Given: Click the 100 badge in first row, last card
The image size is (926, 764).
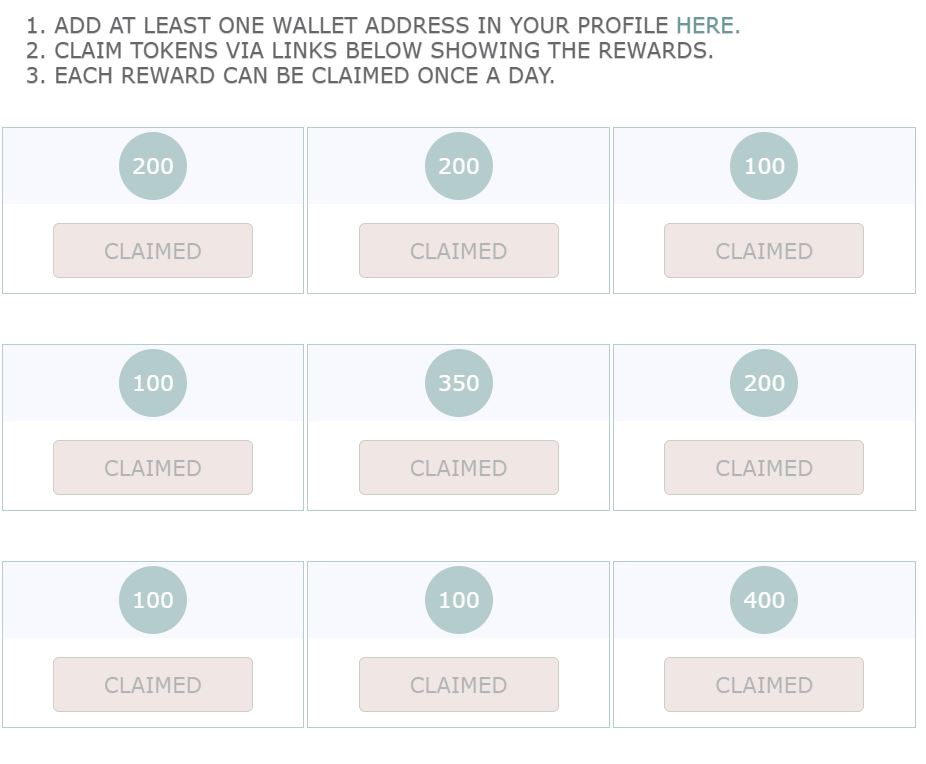Looking at the screenshot, I should [x=764, y=166].
